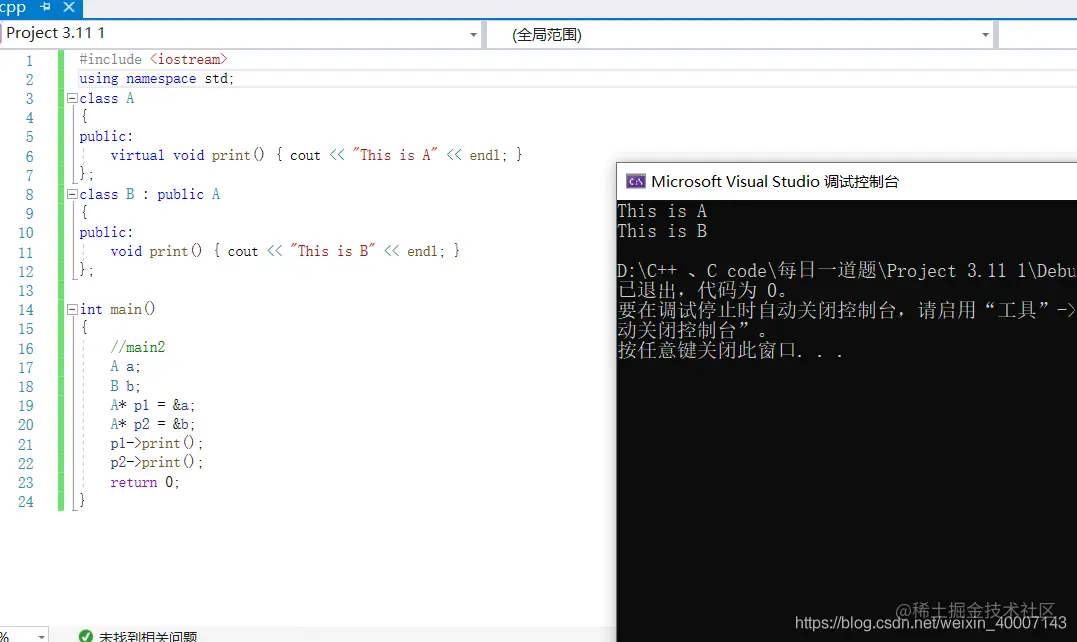Click the "This is A" string literal in code
Image resolution: width=1077 pixels, height=642 pixels.
point(395,155)
